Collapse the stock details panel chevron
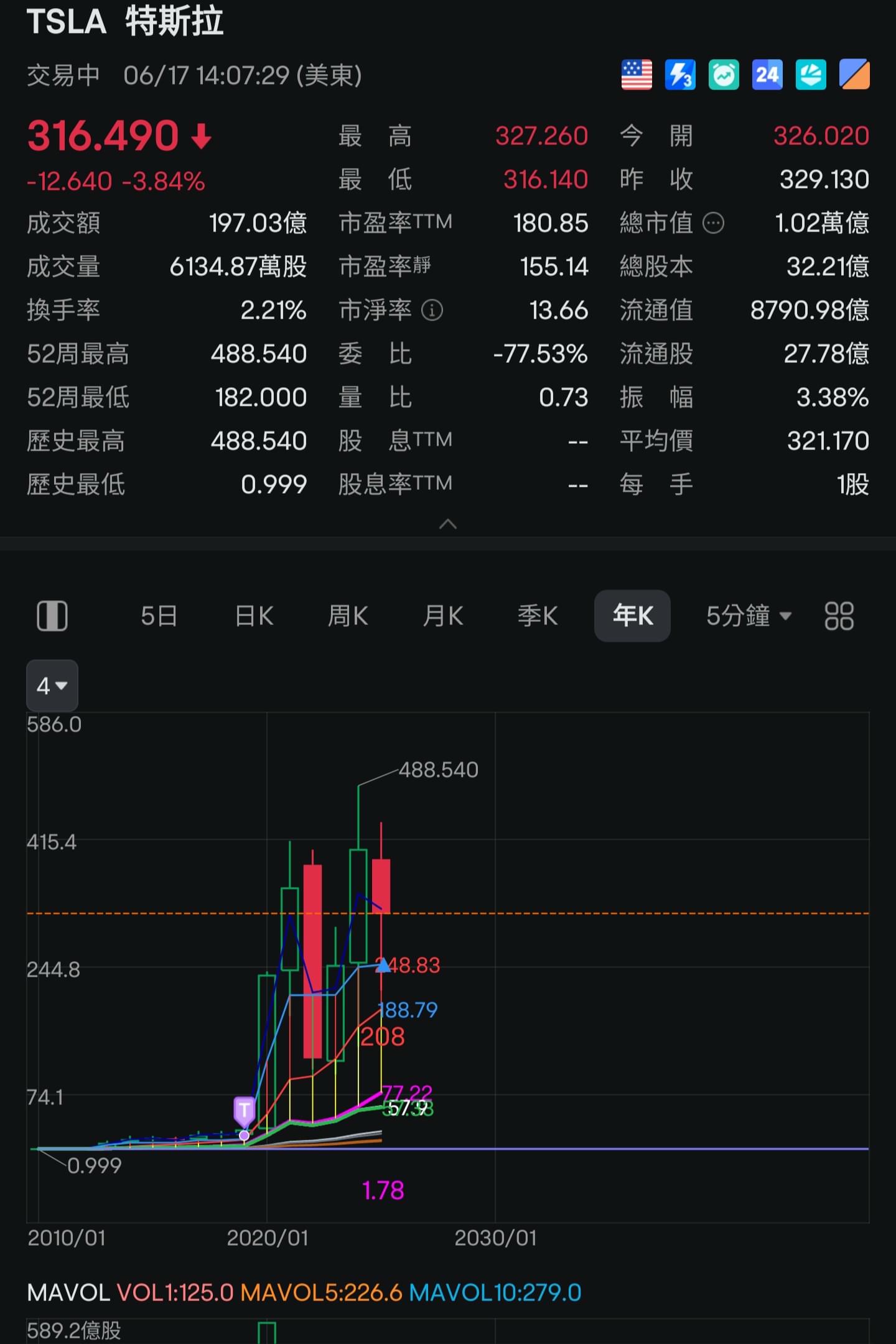The height and width of the screenshot is (1344, 896). pyautogui.click(x=448, y=524)
